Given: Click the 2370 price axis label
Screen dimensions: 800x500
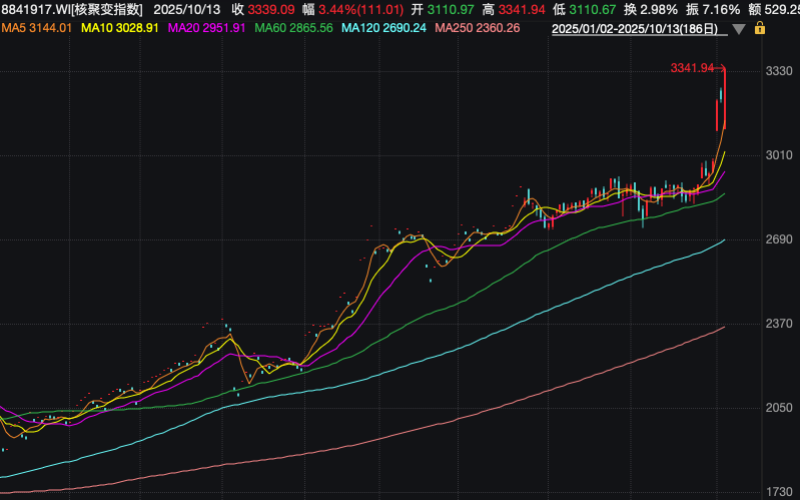Looking at the screenshot, I should point(779,324).
